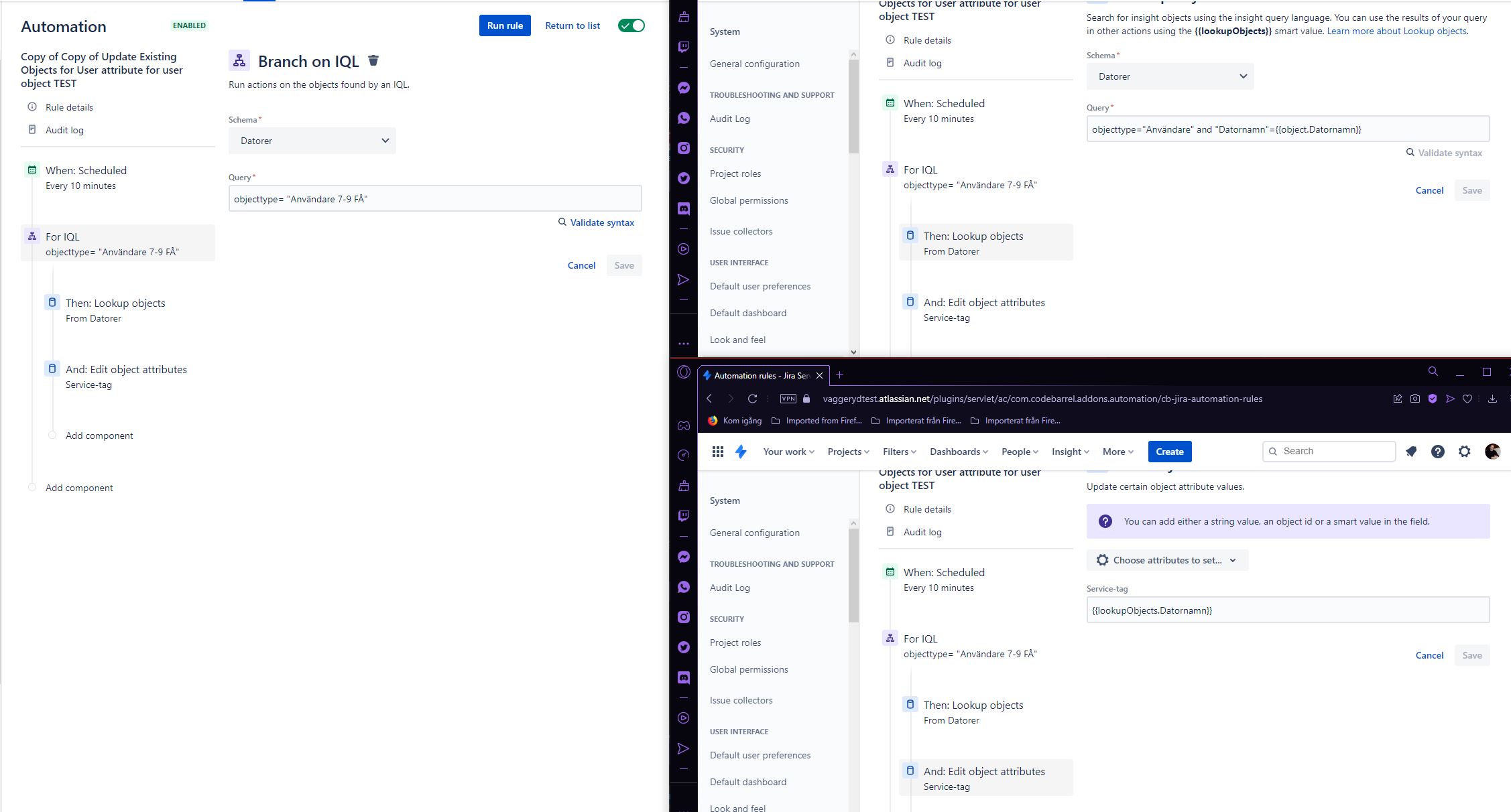Open Rule details in left Automation panel
Image resolution: width=1511 pixels, height=812 pixels.
[x=69, y=107]
